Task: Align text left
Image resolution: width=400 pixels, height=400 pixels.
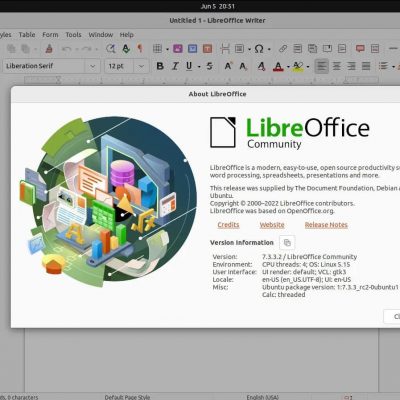Action: (x=321, y=66)
